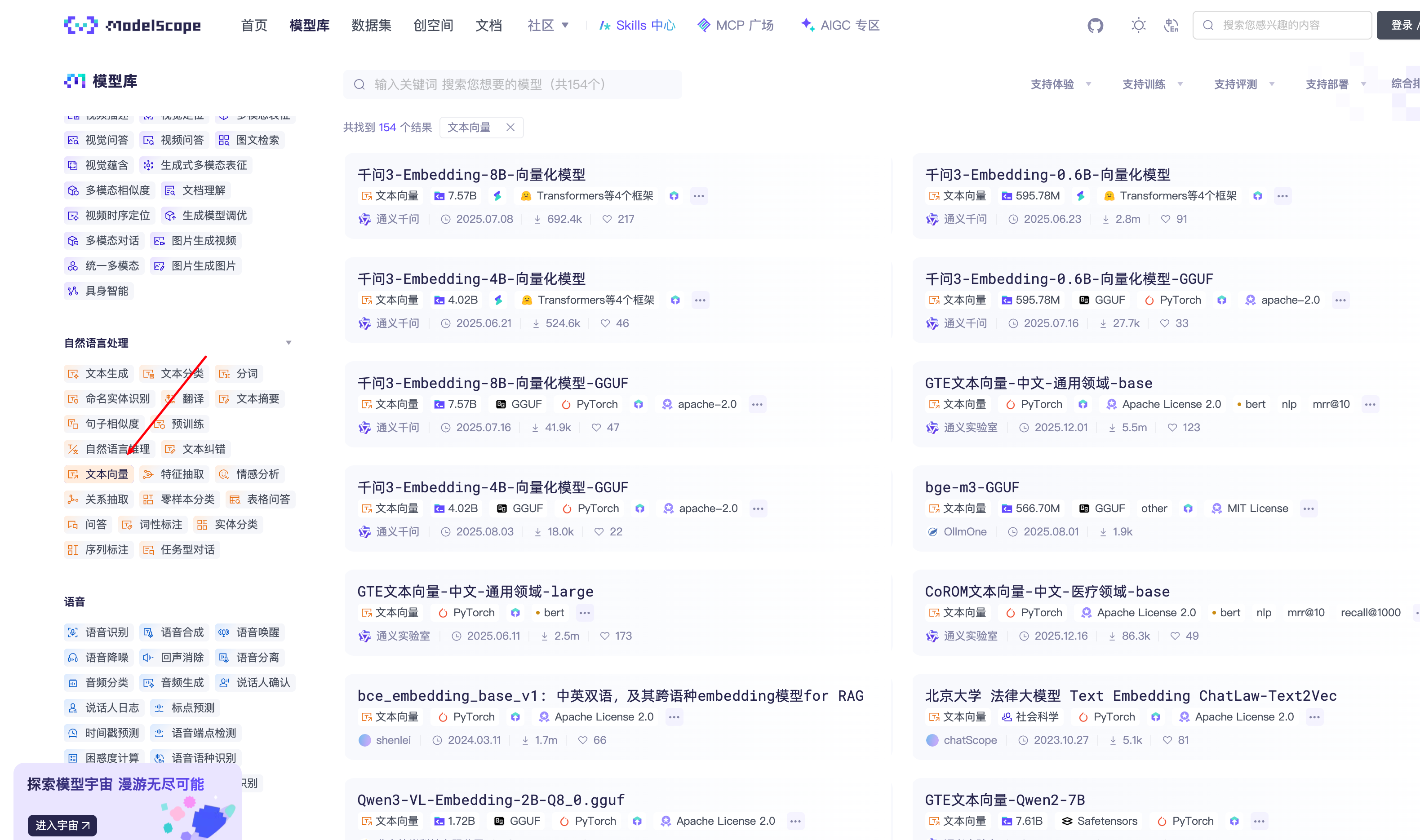Toggle the 文本生成 task filter

(x=99, y=374)
